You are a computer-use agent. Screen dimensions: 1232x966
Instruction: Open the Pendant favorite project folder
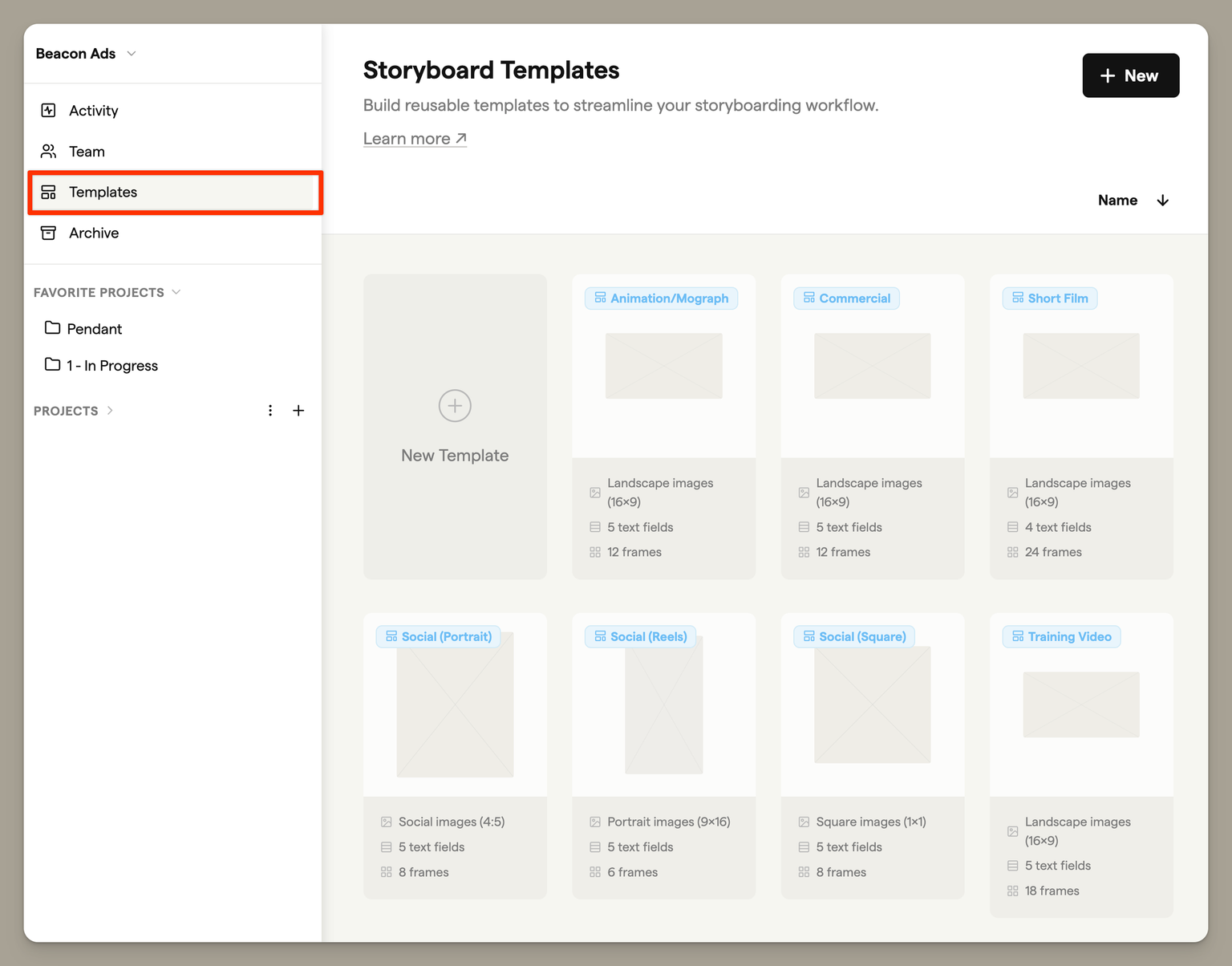[94, 329]
